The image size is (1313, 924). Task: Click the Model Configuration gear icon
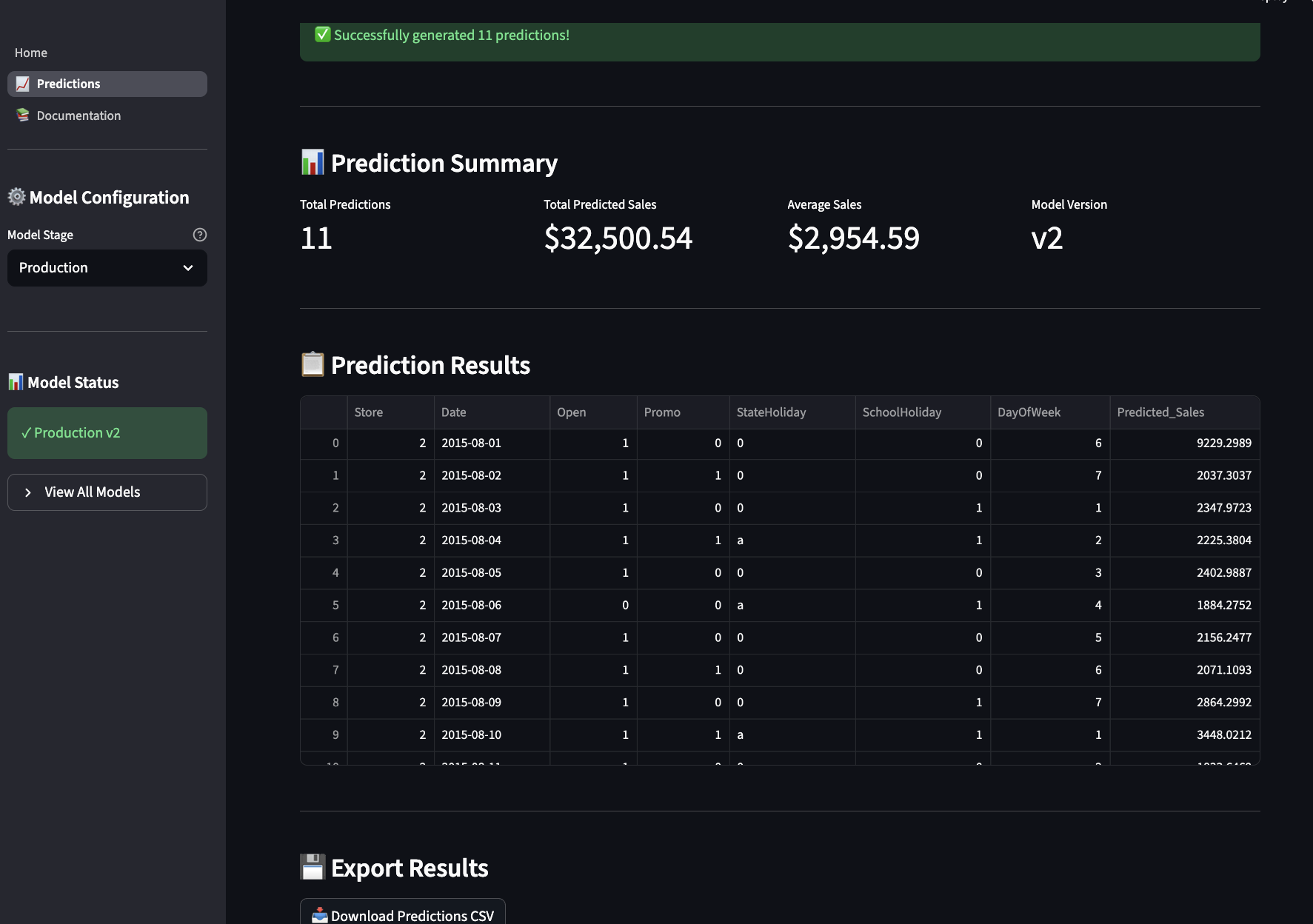(x=16, y=197)
